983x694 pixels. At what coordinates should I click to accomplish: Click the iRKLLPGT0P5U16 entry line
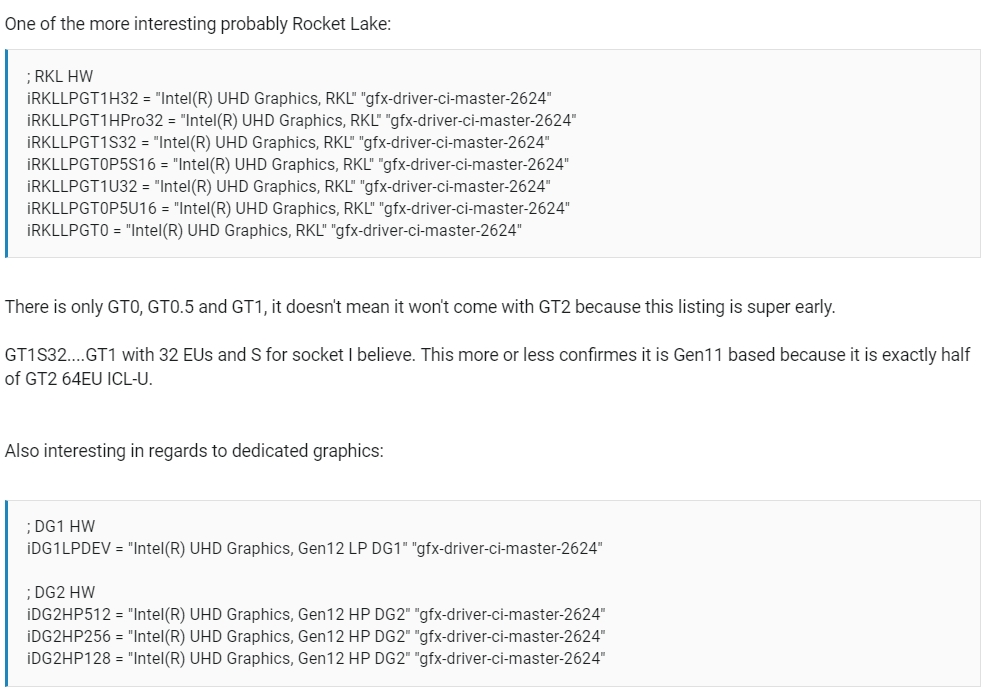tap(298, 208)
